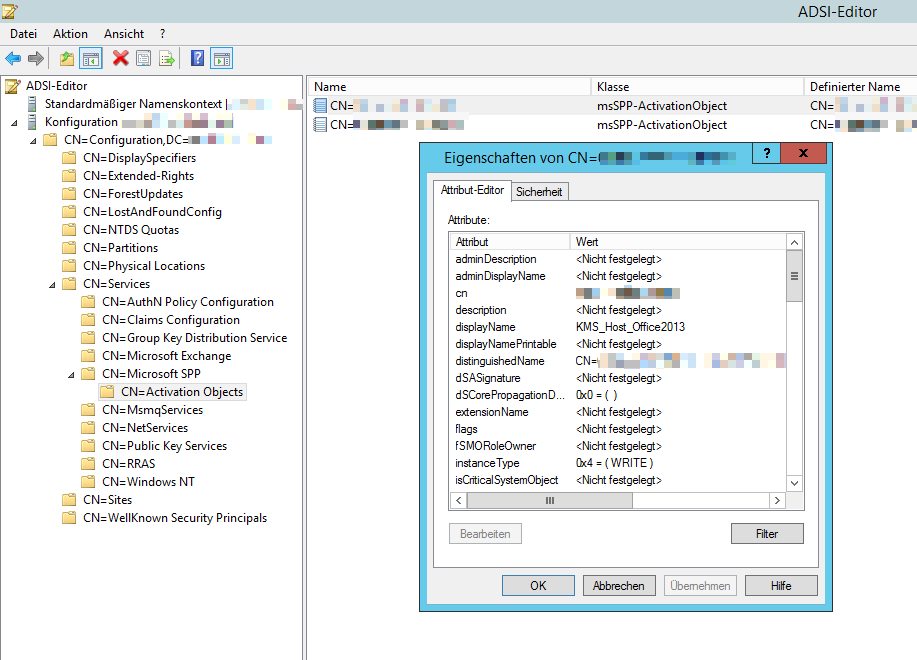Collapse the Konfiguration tree node

click(15, 122)
